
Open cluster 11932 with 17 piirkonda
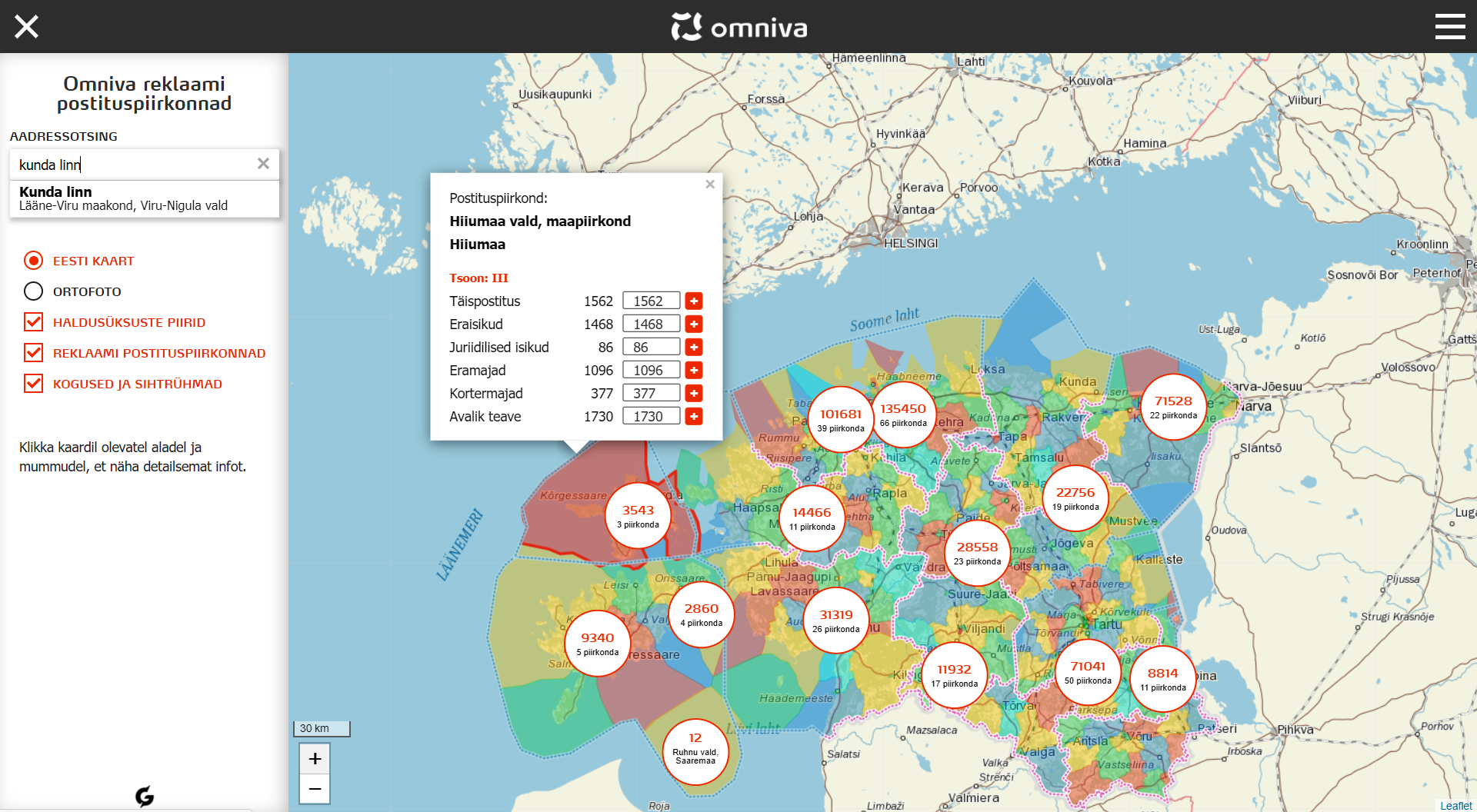click(955, 675)
